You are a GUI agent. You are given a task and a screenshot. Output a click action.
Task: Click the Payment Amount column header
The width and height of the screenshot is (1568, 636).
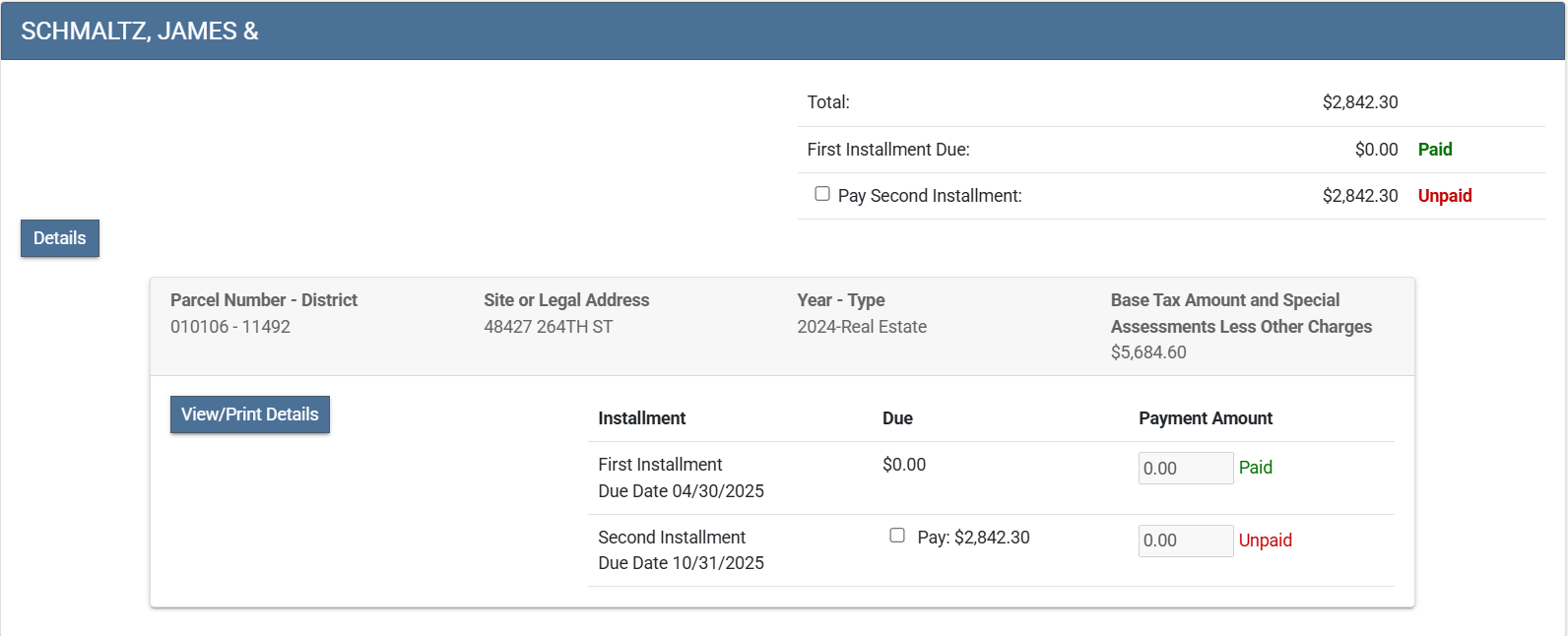pyautogui.click(x=1206, y=418)
